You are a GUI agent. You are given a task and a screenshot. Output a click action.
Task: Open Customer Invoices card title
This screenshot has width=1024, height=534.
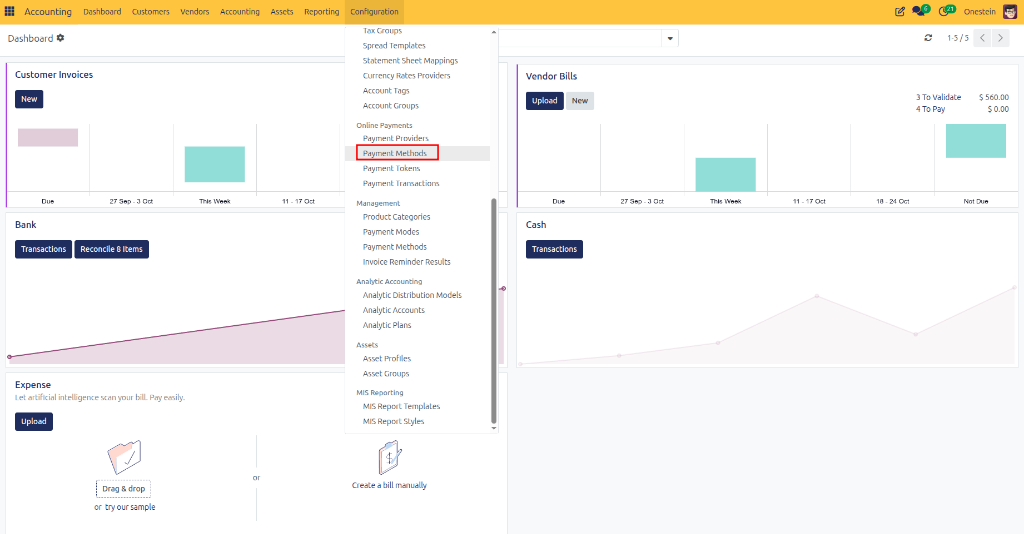54,75
